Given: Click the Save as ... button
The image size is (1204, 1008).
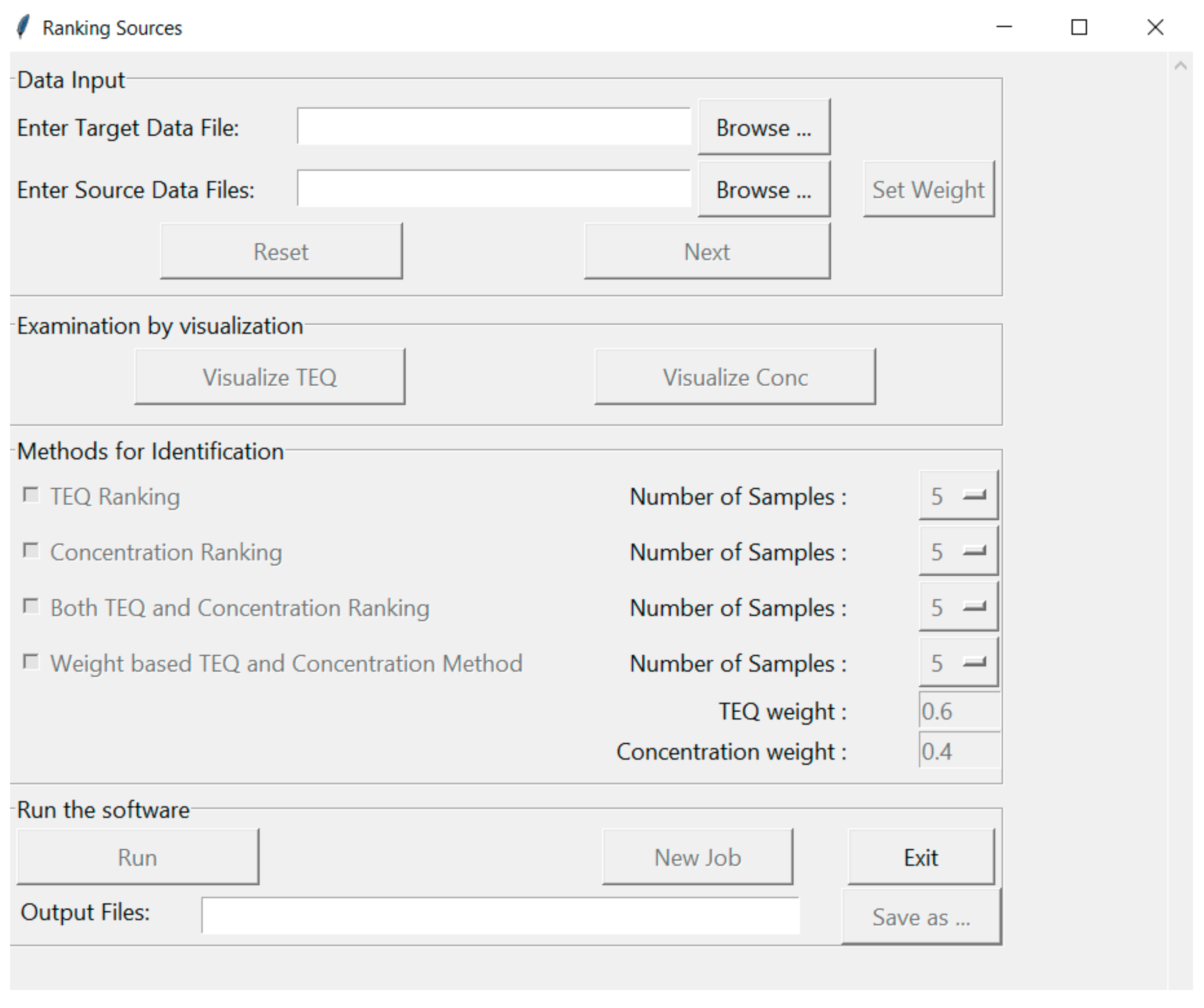Looking at the screenshot, I should [921, 917].
